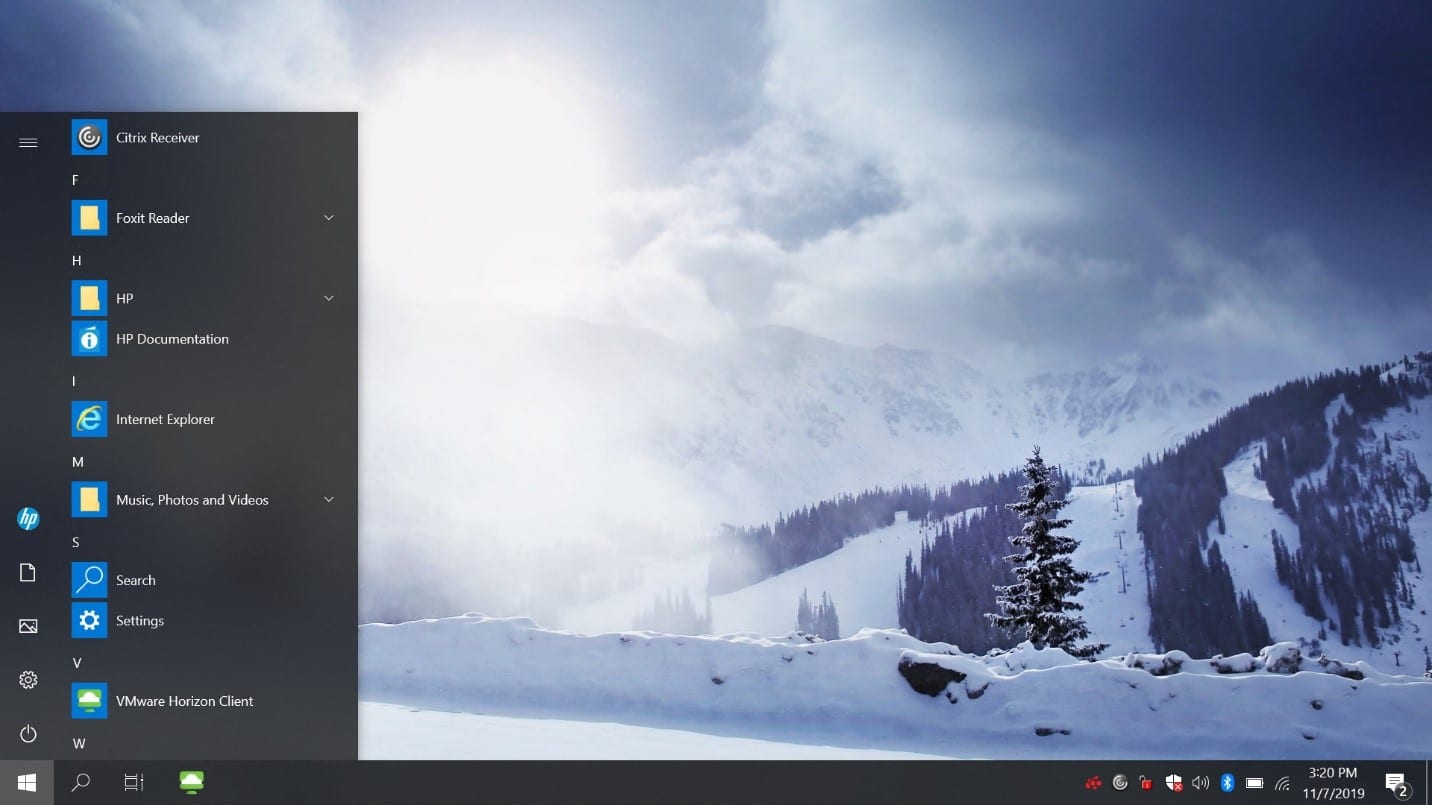The height and width of the screenshot is (805, 1432).
Task: Click the letter M section header
Action: pyautogui.click(x=77, y=462)
